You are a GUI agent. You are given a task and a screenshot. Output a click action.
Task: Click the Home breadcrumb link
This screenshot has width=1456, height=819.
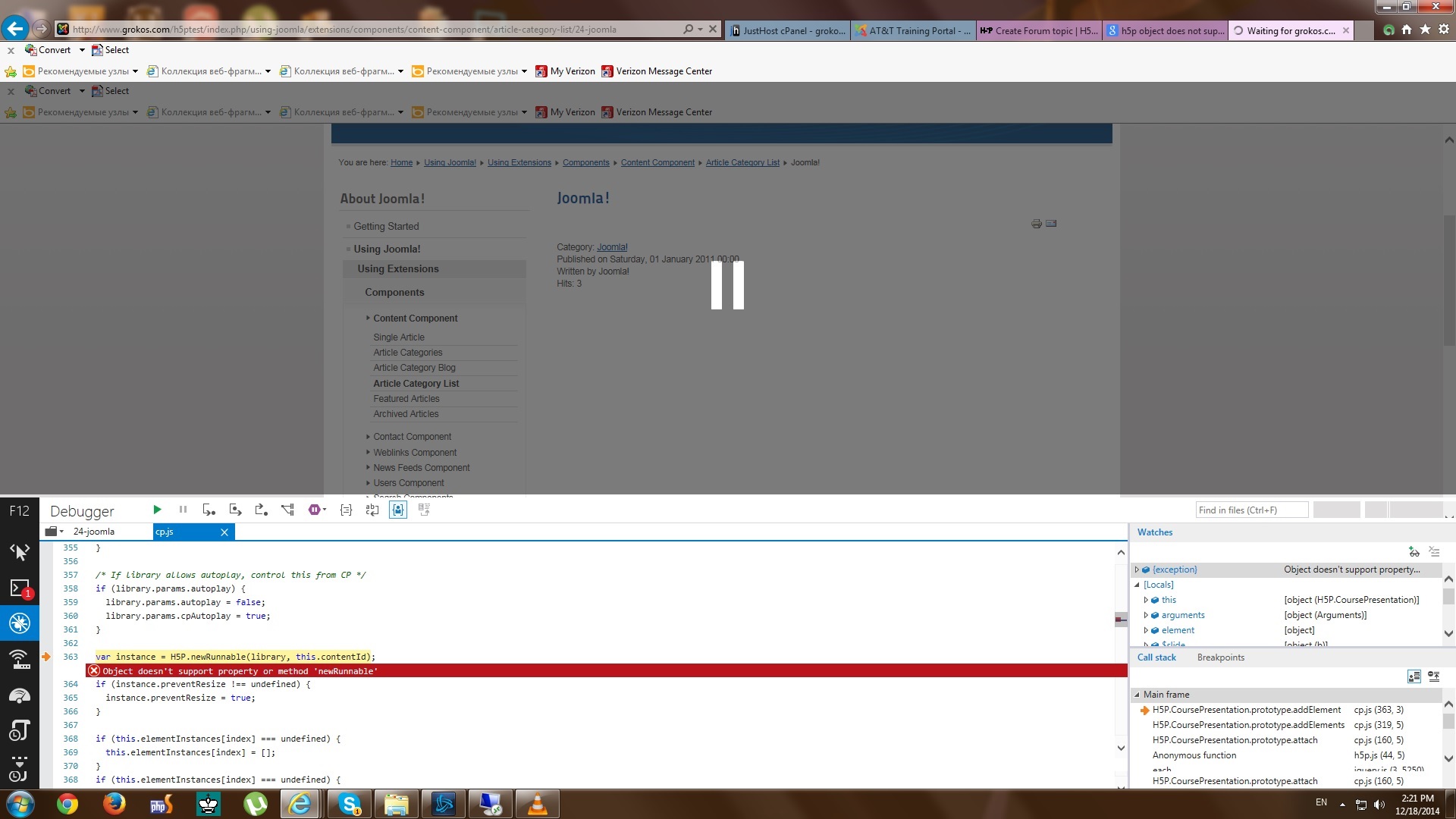(401, 163)
